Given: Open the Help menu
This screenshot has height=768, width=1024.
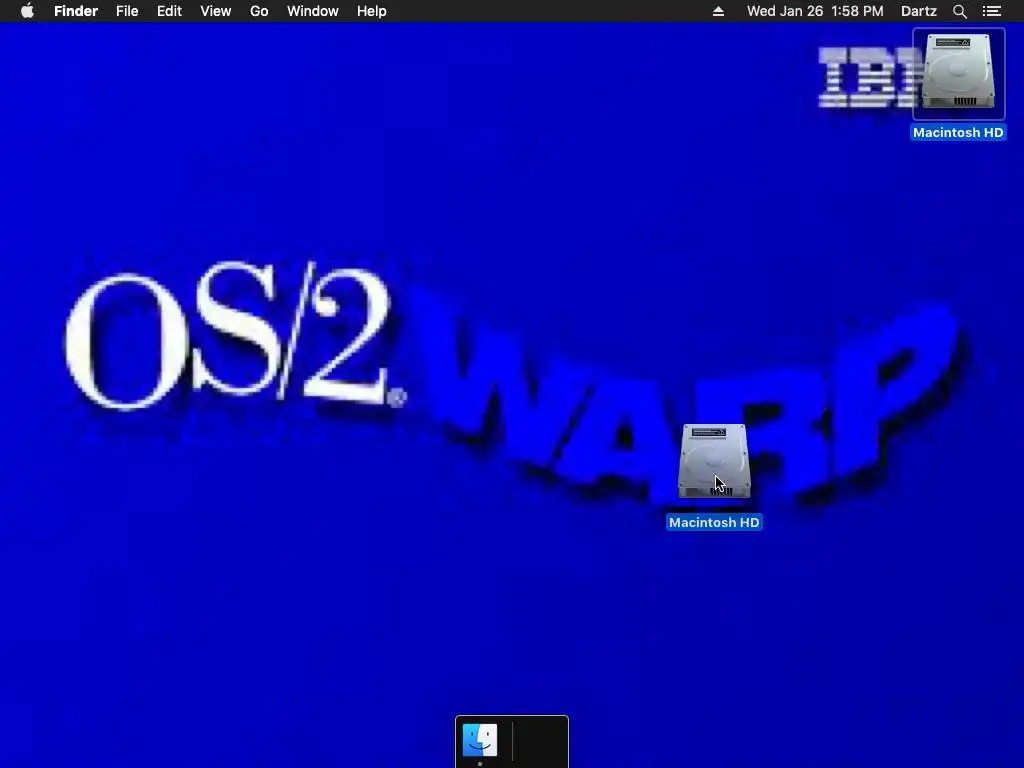Looking at the screenshot, I should pos(372,11).
